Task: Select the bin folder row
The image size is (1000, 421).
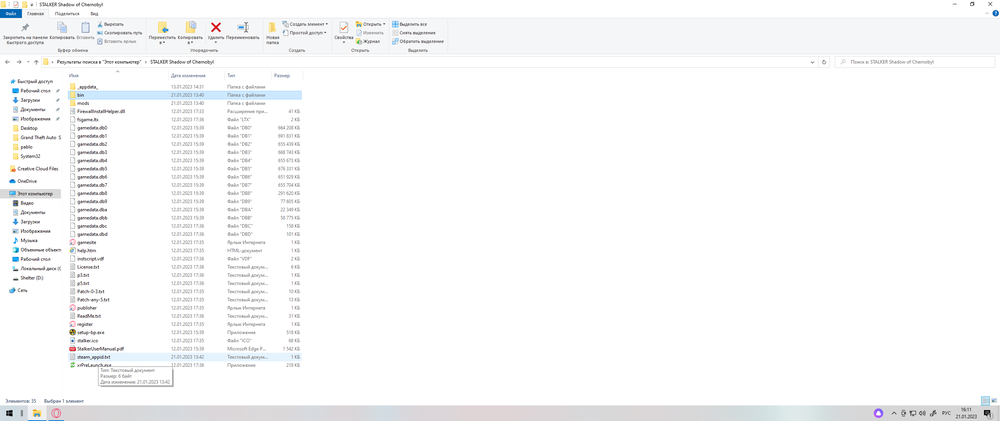Action: coord(184,94)
